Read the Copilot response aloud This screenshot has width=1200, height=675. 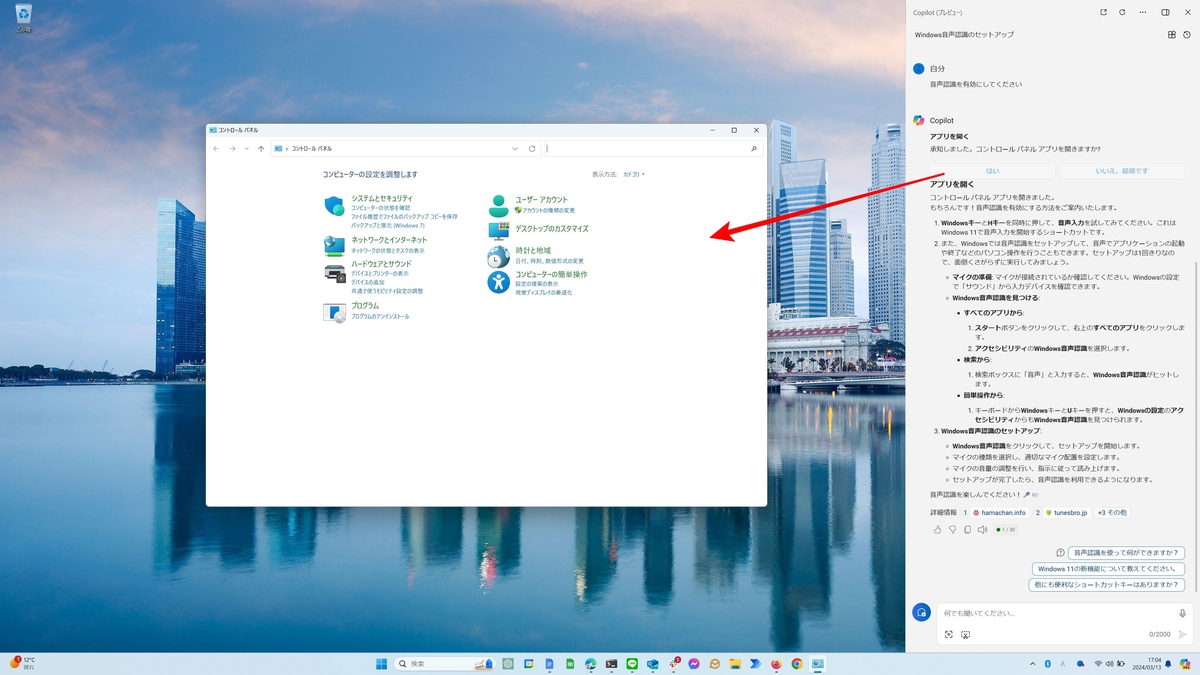[982, 529]
